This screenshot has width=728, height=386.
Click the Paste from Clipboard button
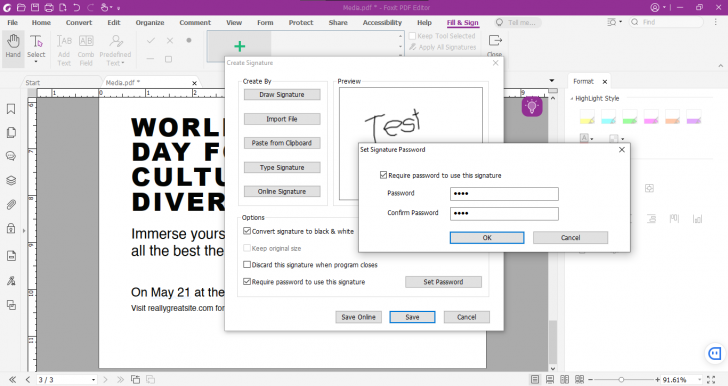(x=282, y=143)
